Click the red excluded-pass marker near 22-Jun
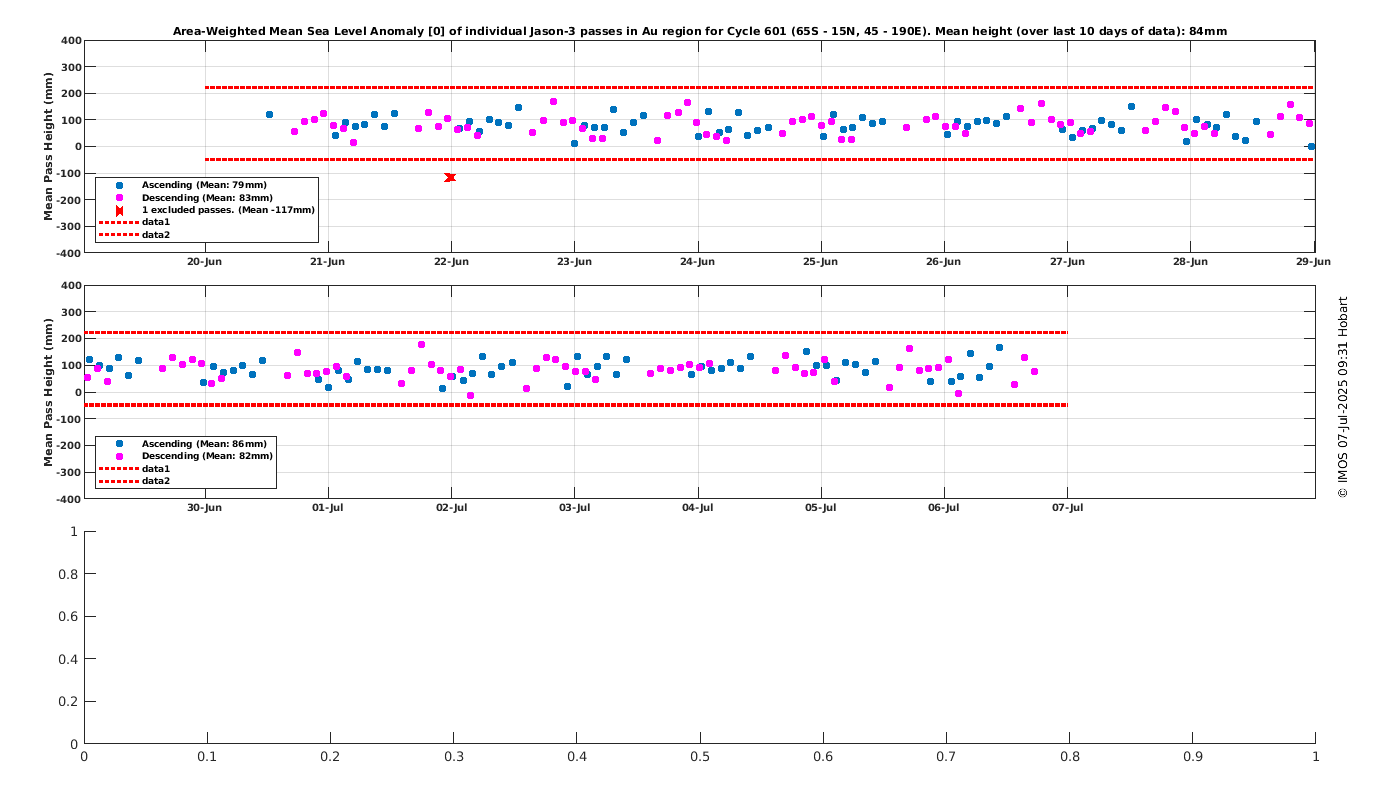The height and width of the screenshot is (800, 1400). pyautogui.click(x=450, y=177)
